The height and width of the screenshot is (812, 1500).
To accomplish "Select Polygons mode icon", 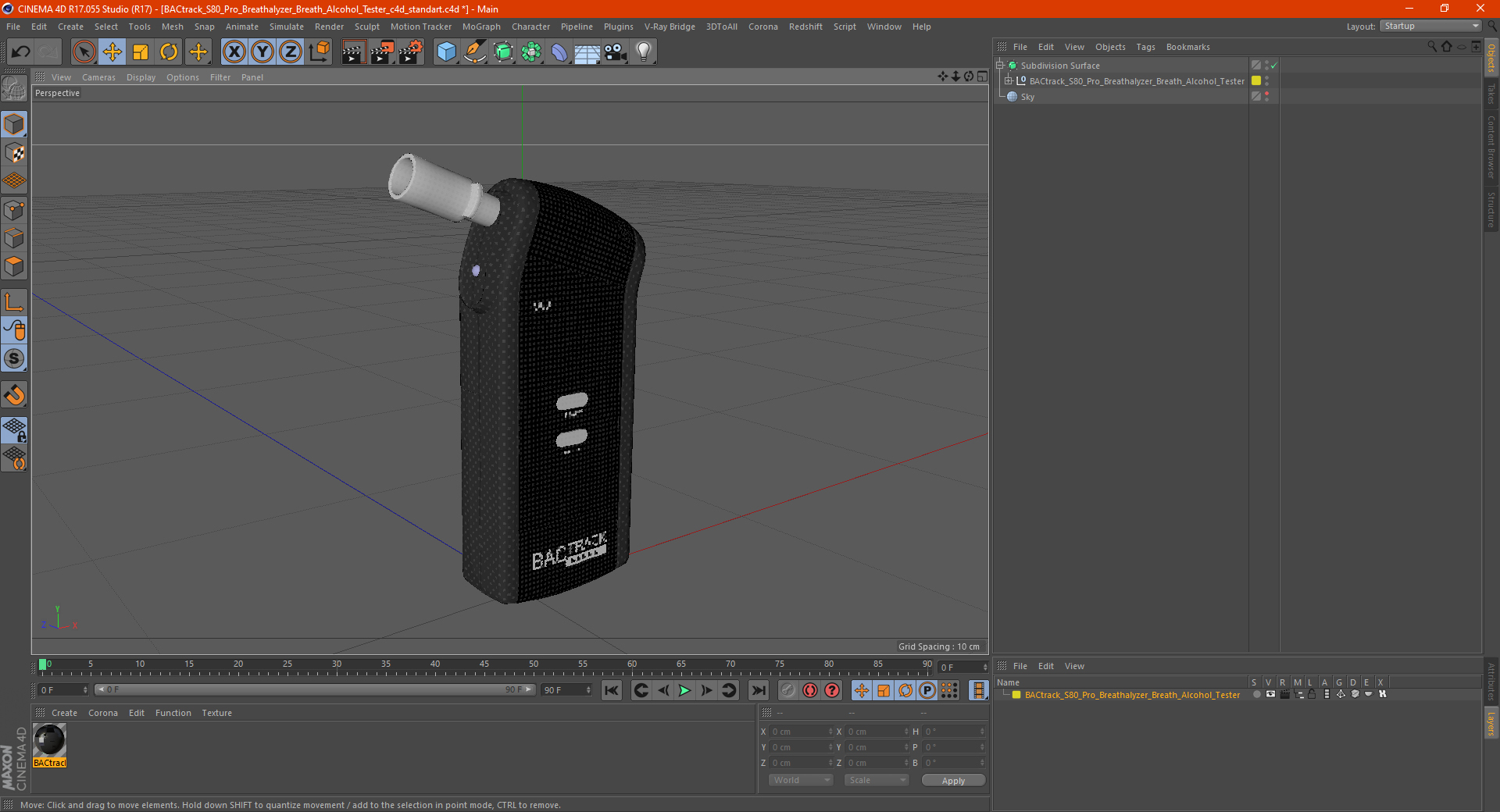I will tap(14, 266).
